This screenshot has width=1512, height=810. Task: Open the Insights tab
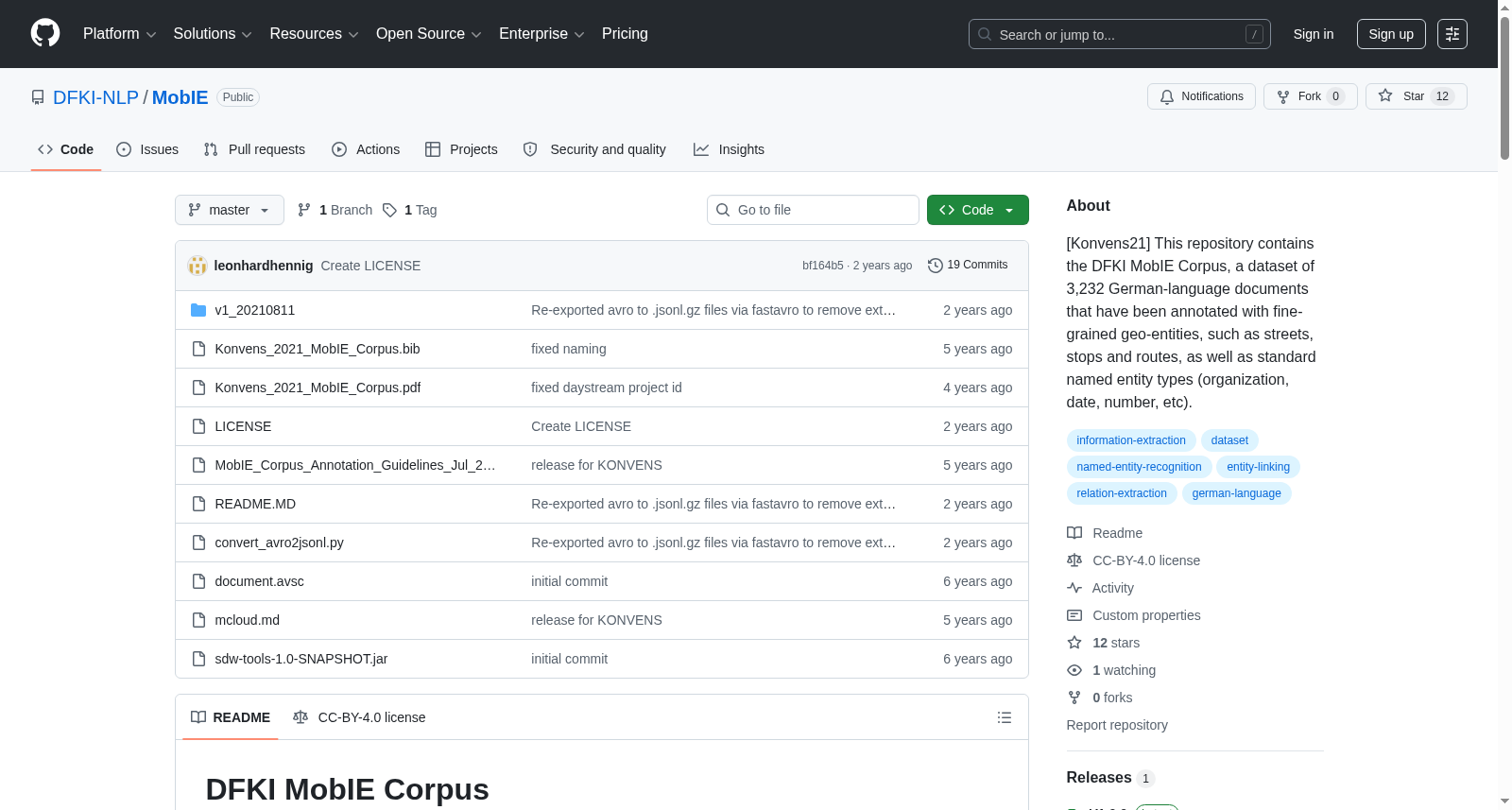click(729, 149)
